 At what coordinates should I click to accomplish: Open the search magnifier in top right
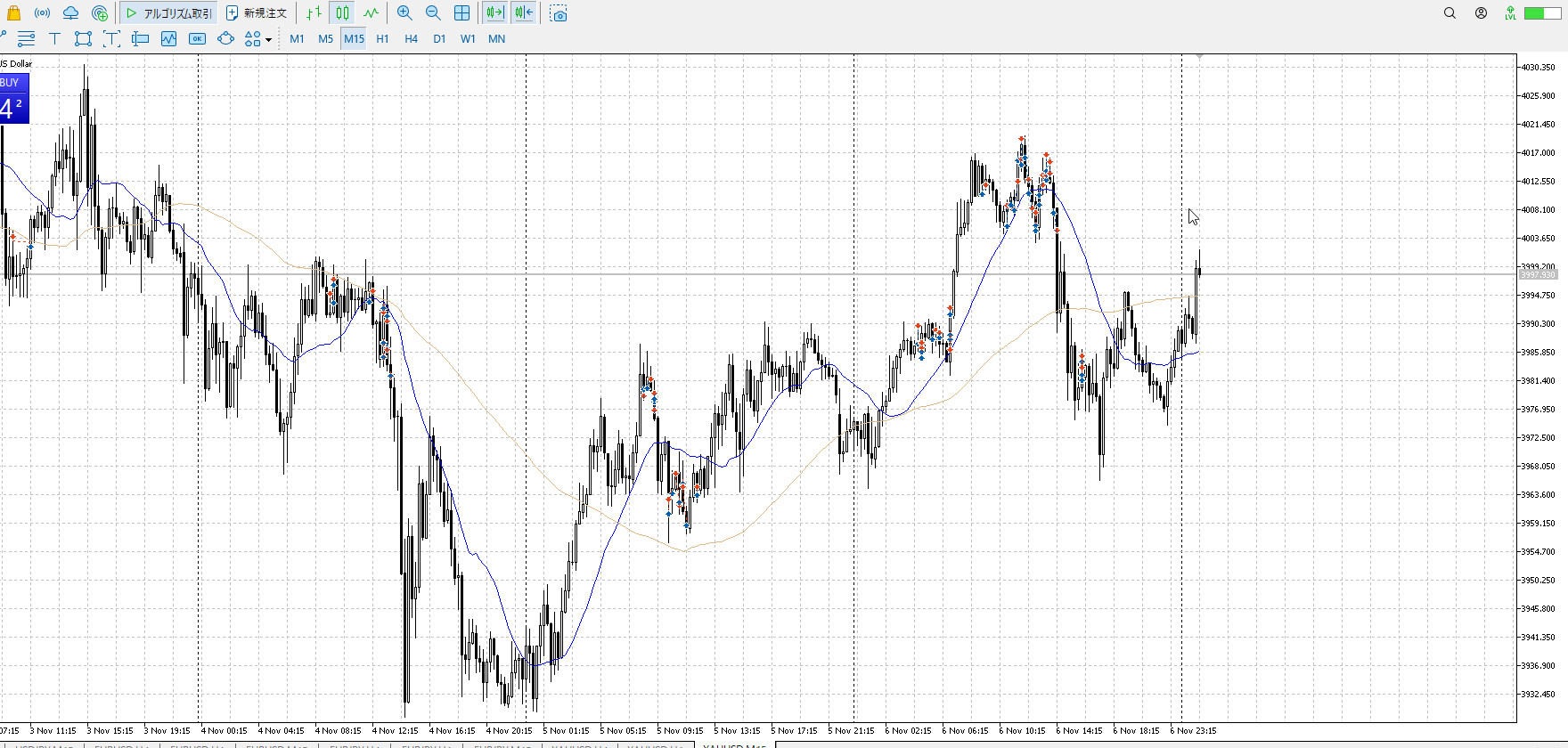pyautogui.click(x=1450, y=13)
